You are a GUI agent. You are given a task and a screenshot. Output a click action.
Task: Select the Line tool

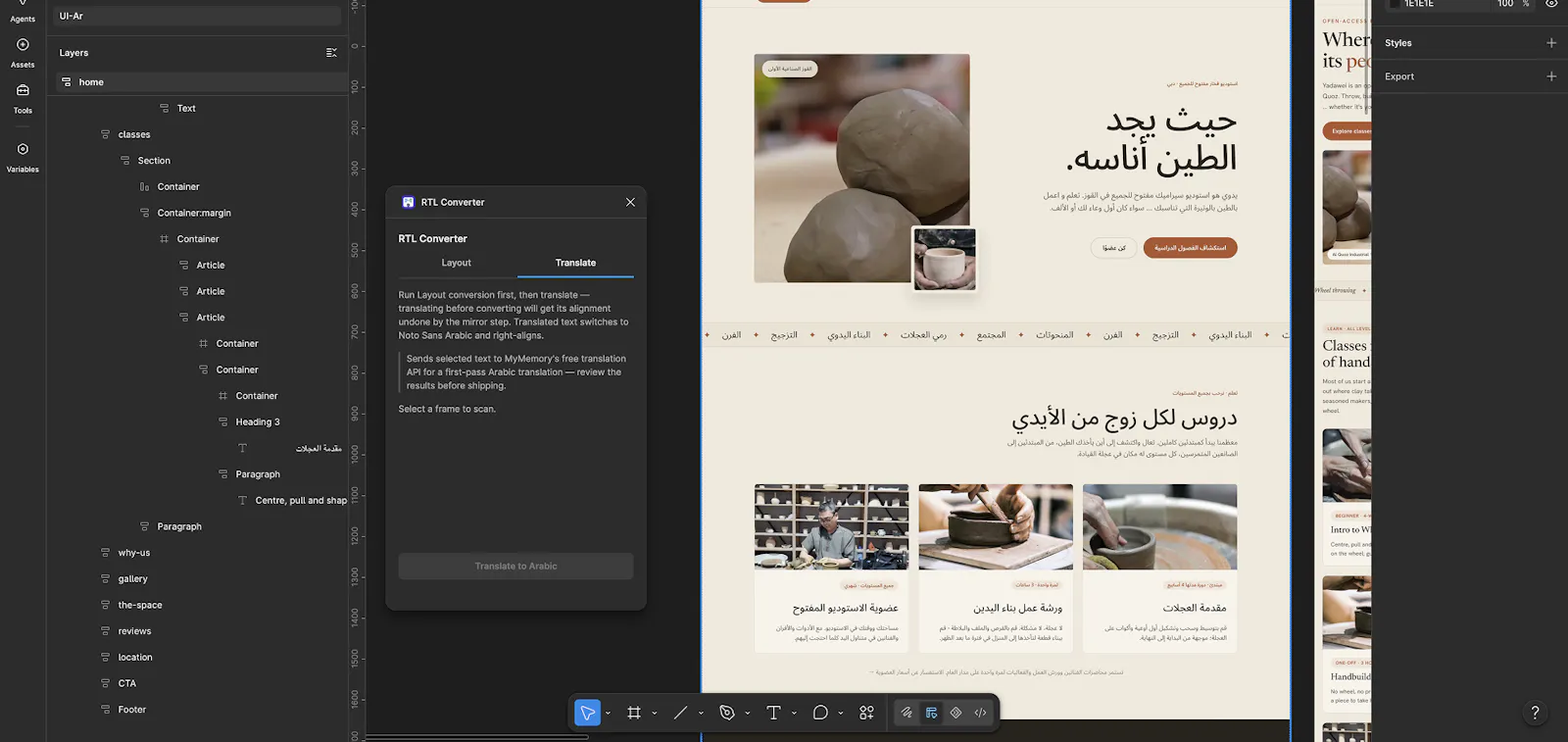point(680,713)
